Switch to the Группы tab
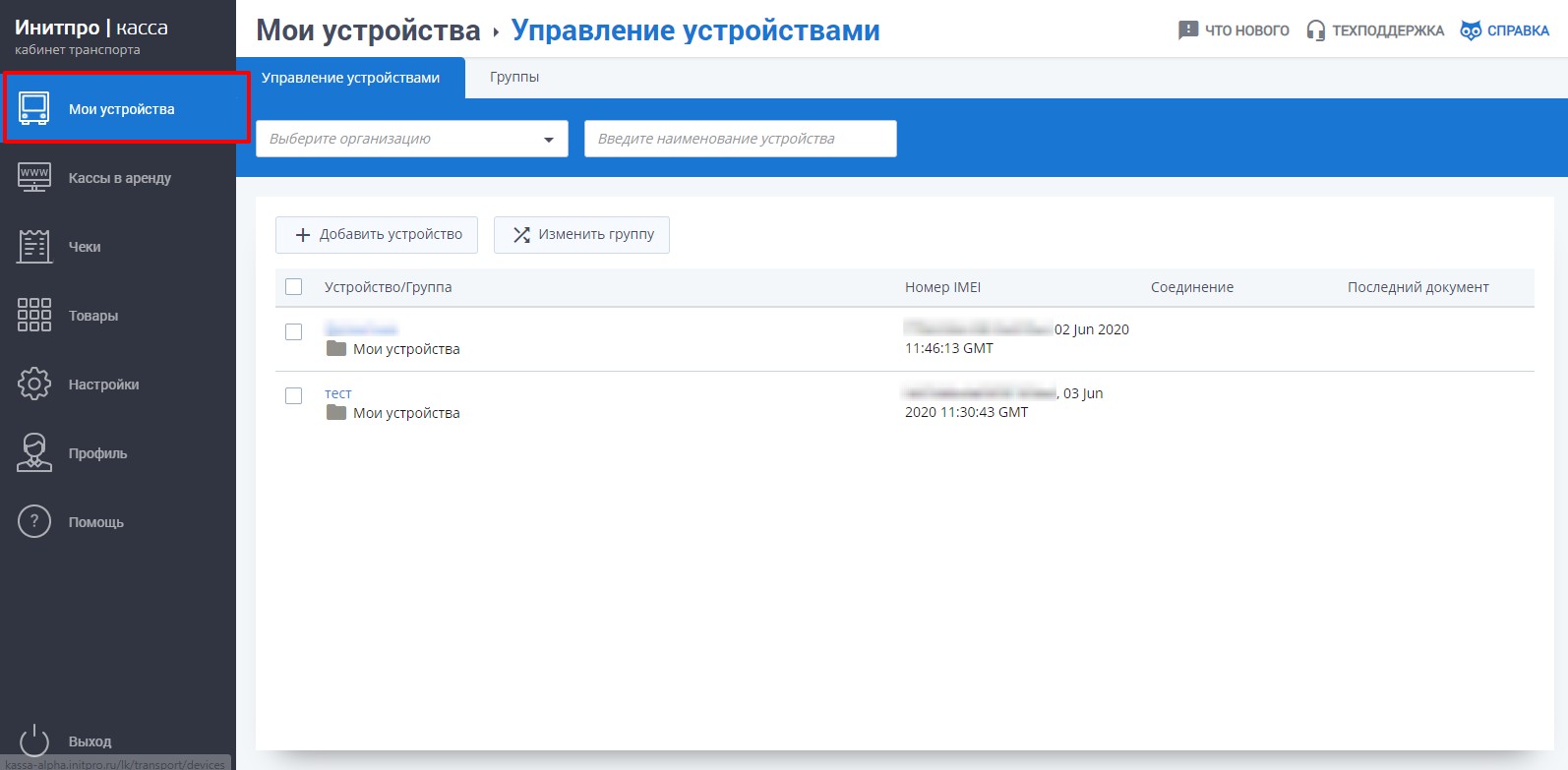1568x770 pixels. 514,77
